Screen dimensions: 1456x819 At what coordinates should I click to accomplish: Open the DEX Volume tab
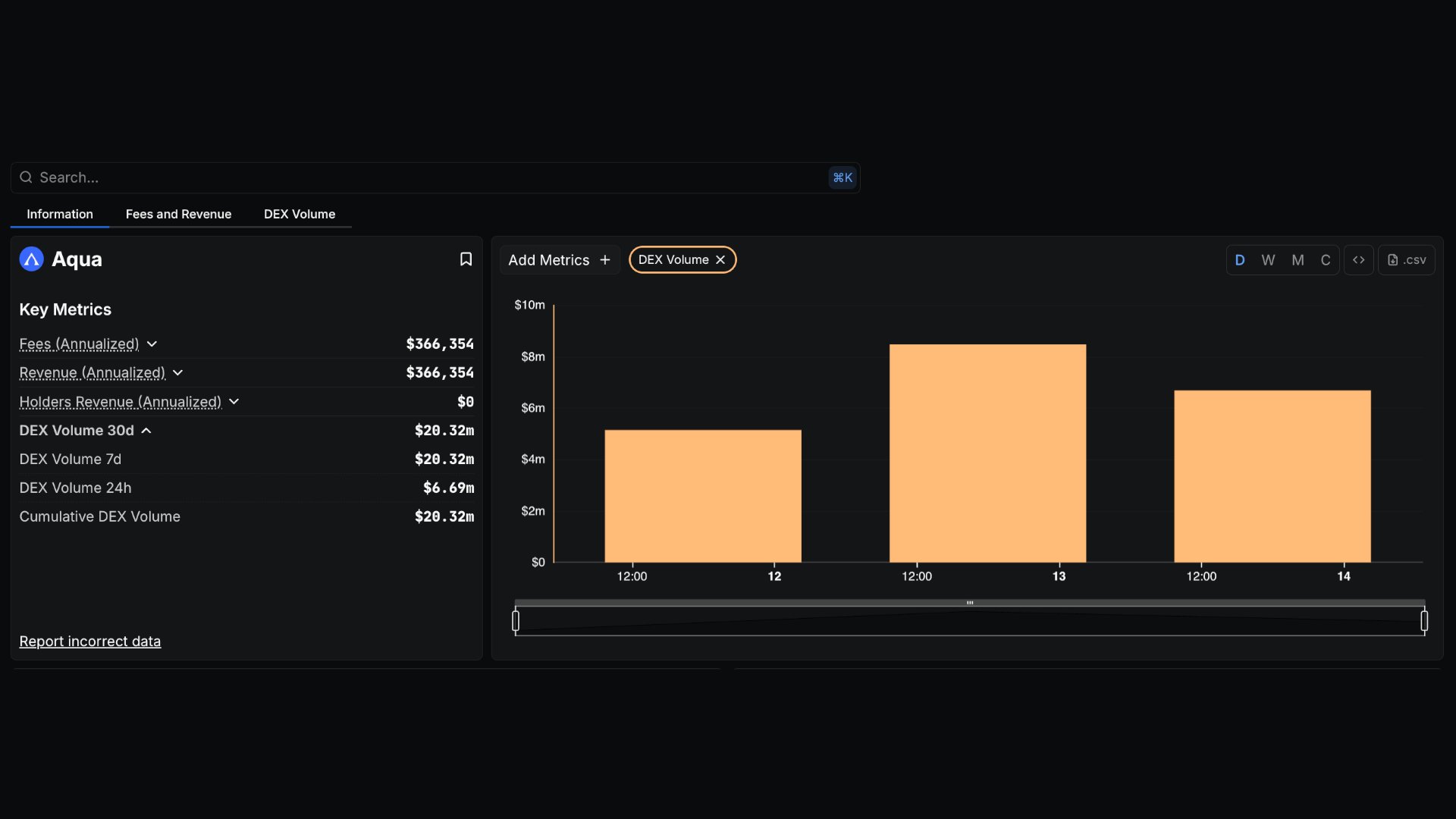click(299, 214)
